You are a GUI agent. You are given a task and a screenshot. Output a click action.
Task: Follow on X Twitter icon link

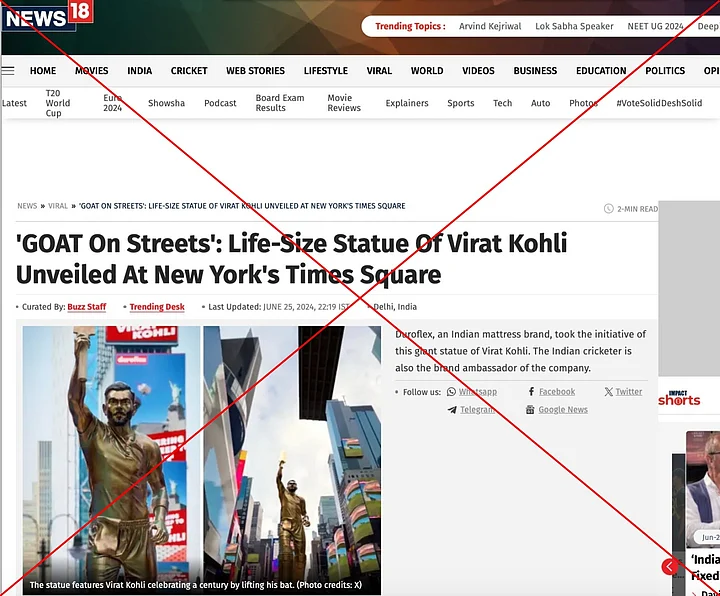point(623,392)
